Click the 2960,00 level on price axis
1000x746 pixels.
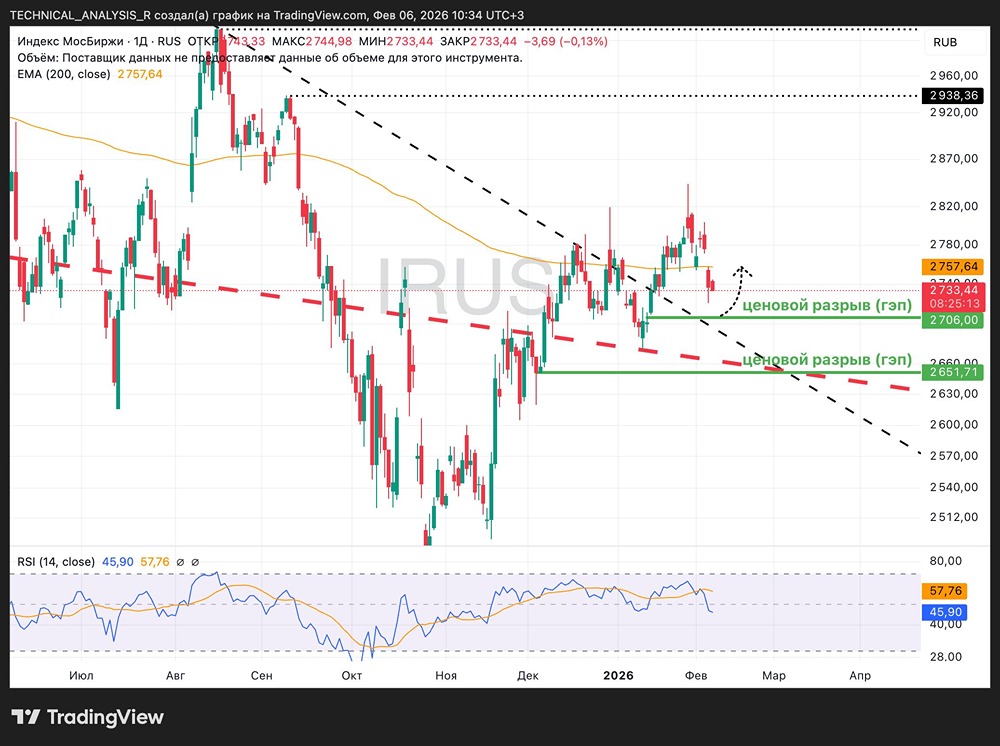pos(953,75)
